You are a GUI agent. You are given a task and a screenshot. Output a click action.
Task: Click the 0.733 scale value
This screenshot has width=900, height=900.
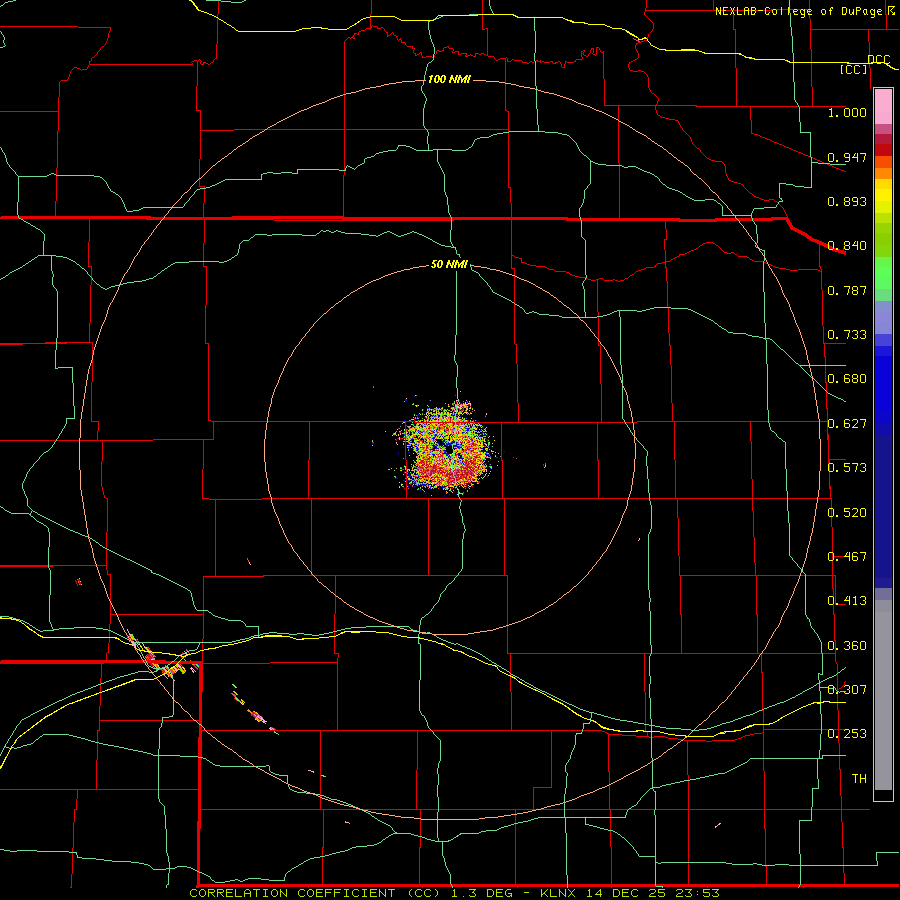(x=847, y=335)
